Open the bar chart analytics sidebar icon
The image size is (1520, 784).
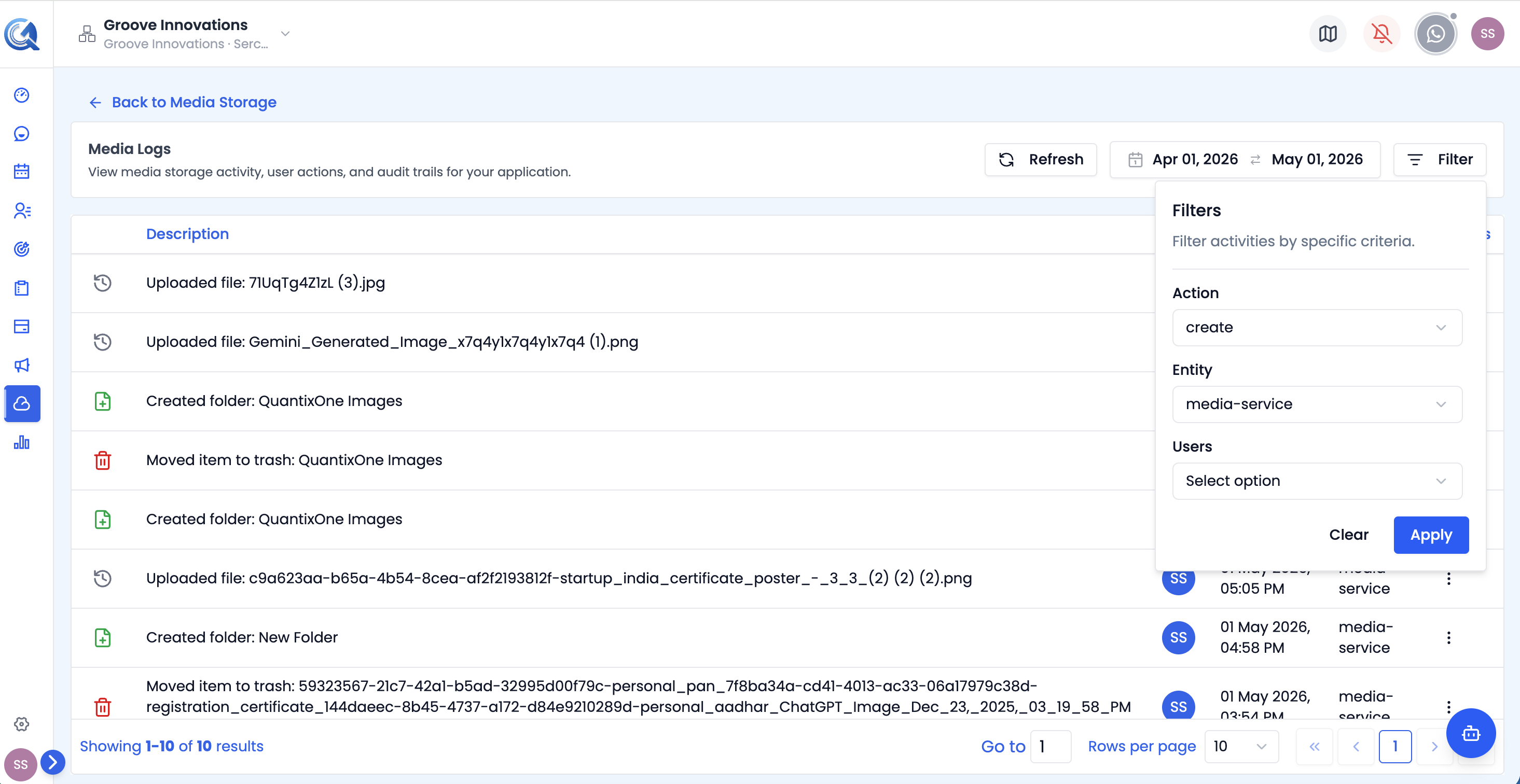(x=22, y=442)
